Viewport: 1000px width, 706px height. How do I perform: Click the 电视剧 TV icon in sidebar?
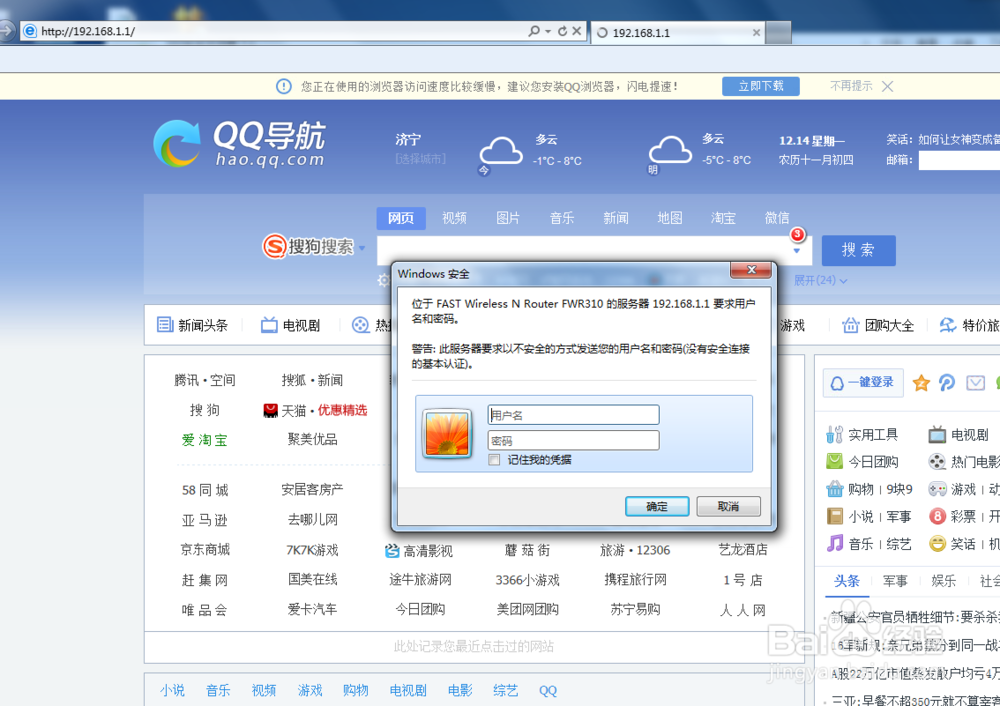click(x=937, y=435)
